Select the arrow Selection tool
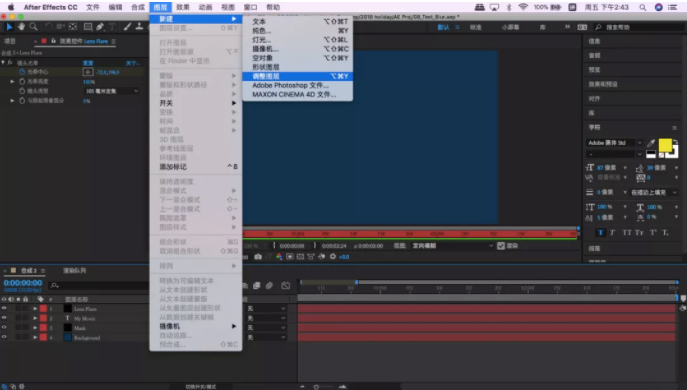Screen dimensions: 687x390 click(9, 27)
